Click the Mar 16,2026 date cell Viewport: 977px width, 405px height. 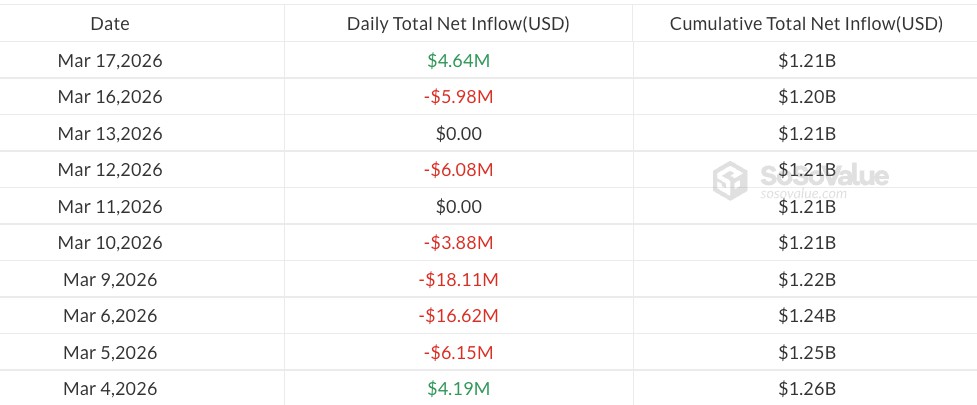110,97
